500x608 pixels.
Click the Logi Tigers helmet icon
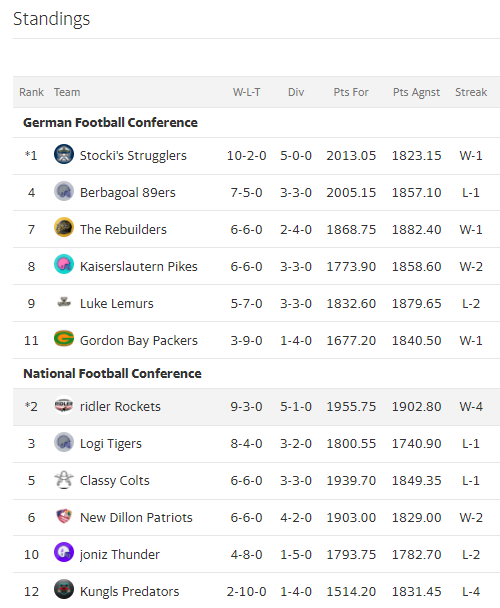pos(64,442)
